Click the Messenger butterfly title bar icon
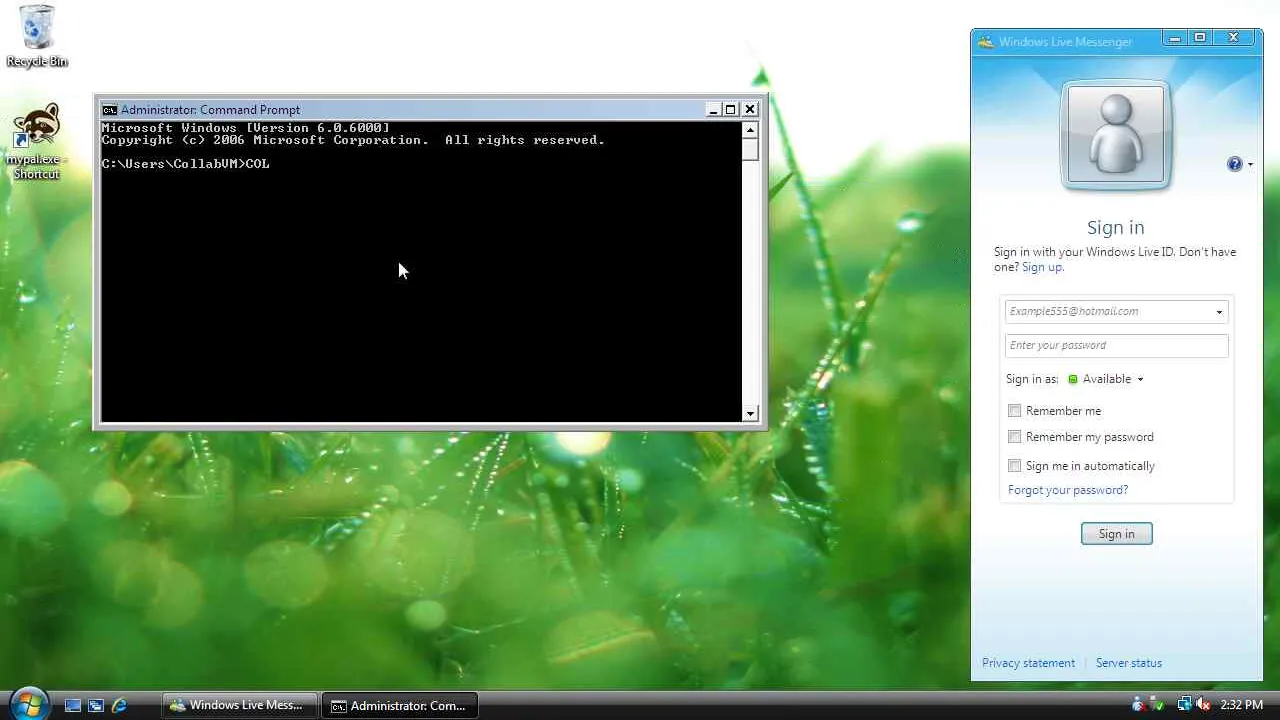 986,42
